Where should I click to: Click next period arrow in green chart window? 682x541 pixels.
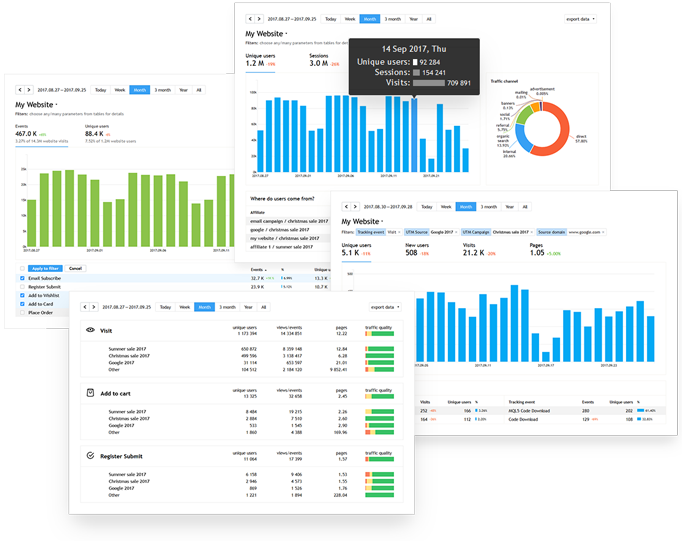[29, 90]
